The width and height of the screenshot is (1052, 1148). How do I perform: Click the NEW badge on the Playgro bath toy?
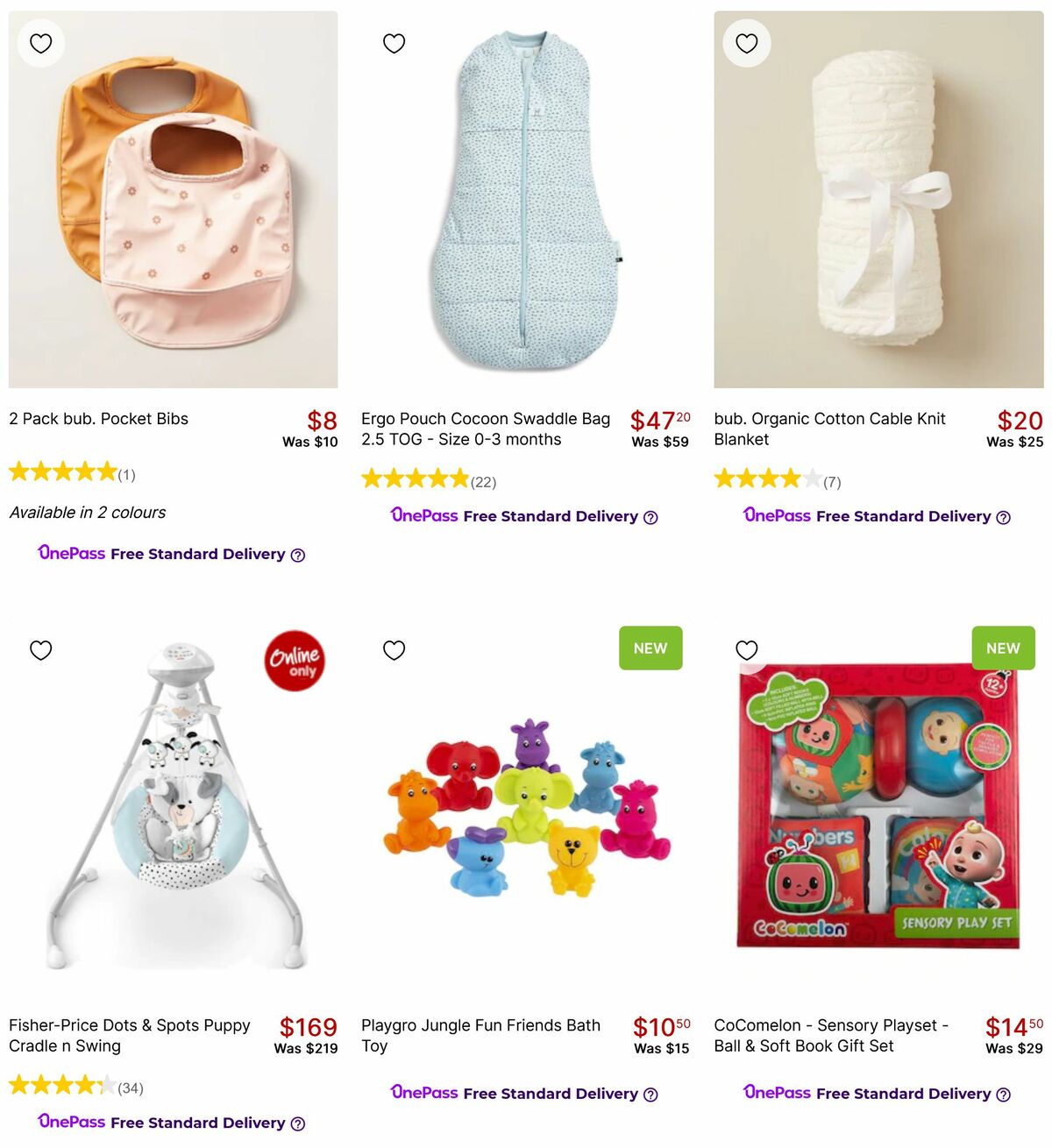[x=650, y=648]
